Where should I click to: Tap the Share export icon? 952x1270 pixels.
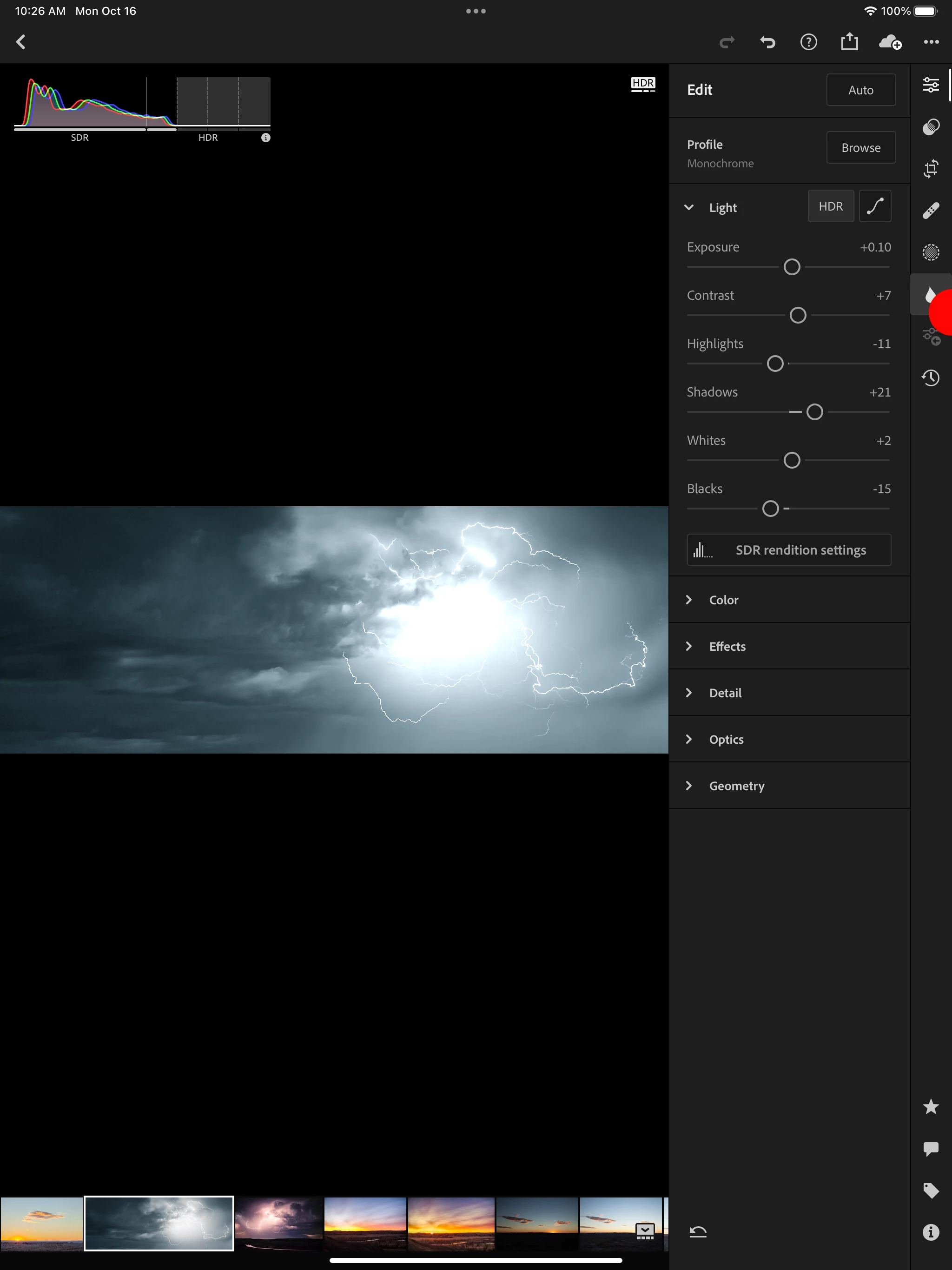tap(849, 42)
